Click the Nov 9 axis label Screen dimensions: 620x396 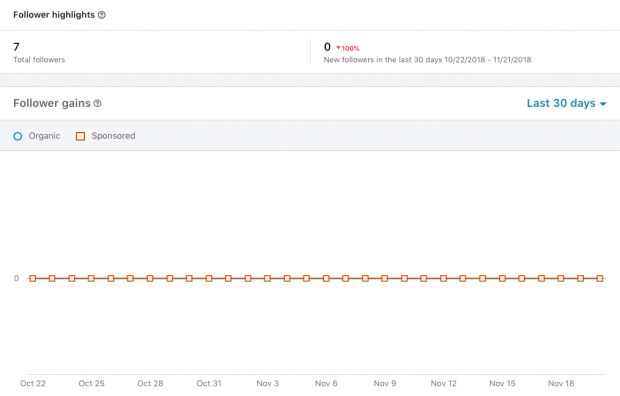pyautogui.click(x=385, y=383)
